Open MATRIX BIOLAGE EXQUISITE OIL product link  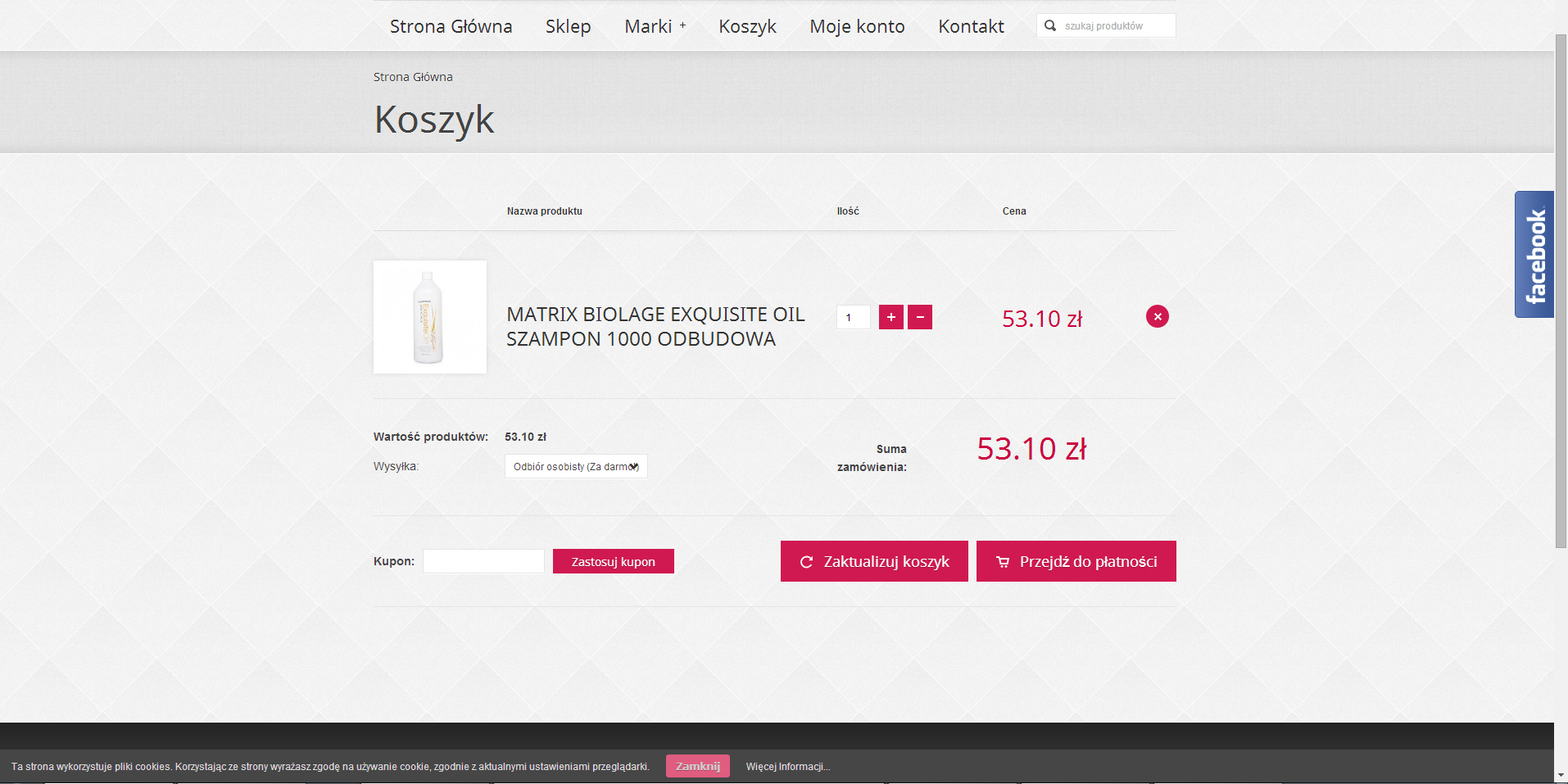[655, 326]
